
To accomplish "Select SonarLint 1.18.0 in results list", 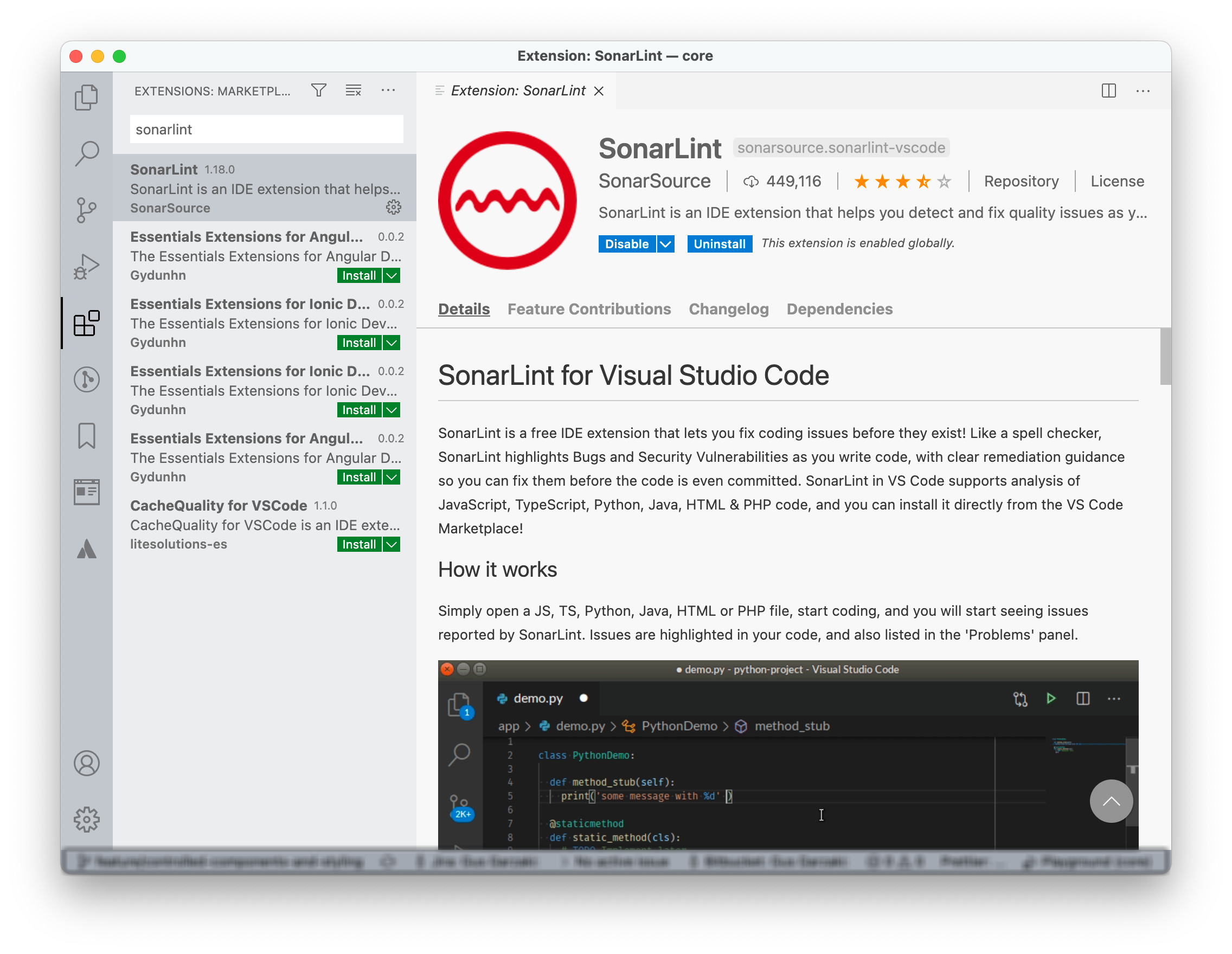I will pos(265,188).
